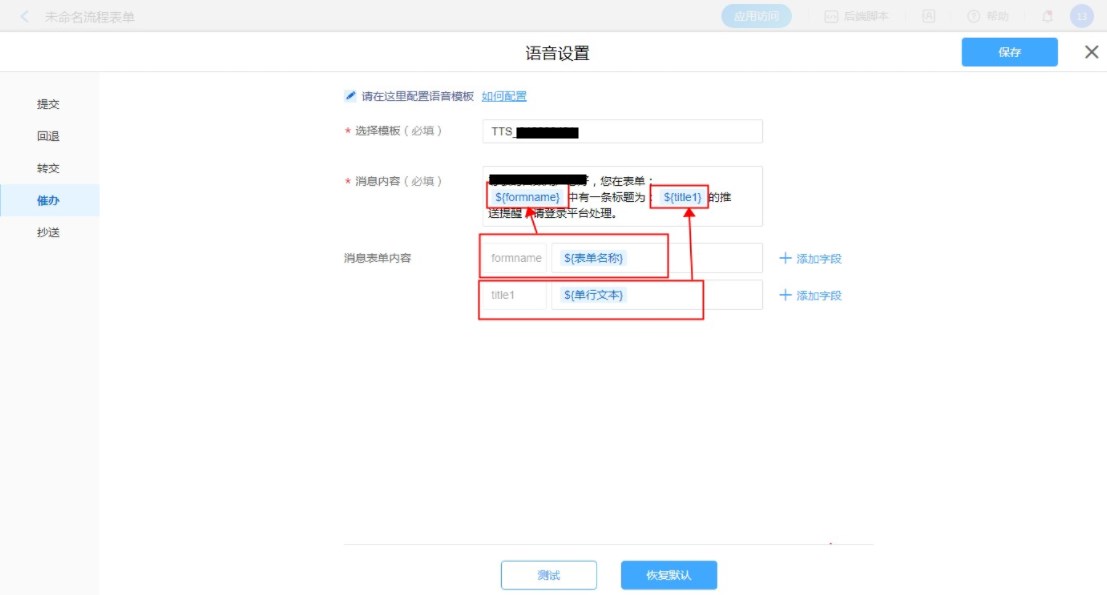Viewport: 1107px width, 595px height.
Task: Open the 如何配置 help link
Action: click(504, 96)
